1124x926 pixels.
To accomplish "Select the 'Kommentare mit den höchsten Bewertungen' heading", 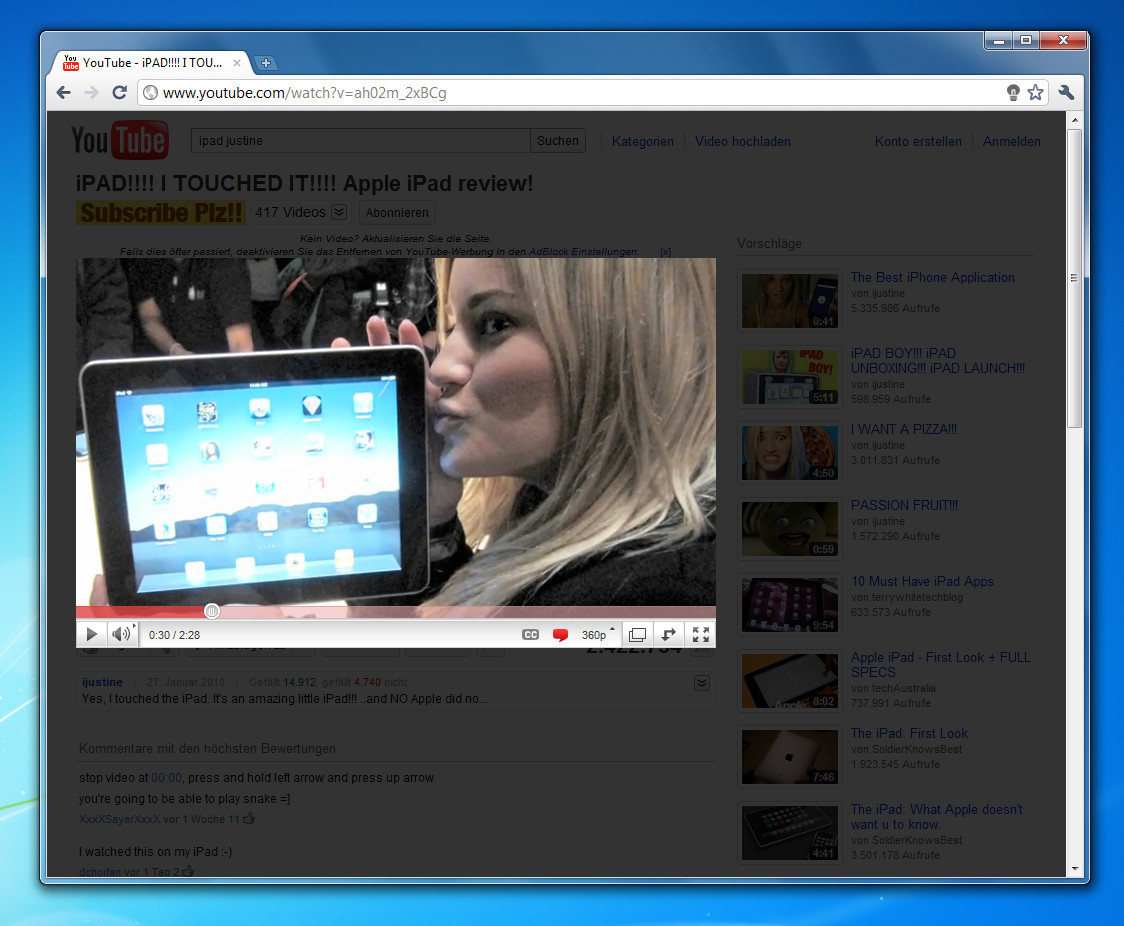I will pos(207,748).
